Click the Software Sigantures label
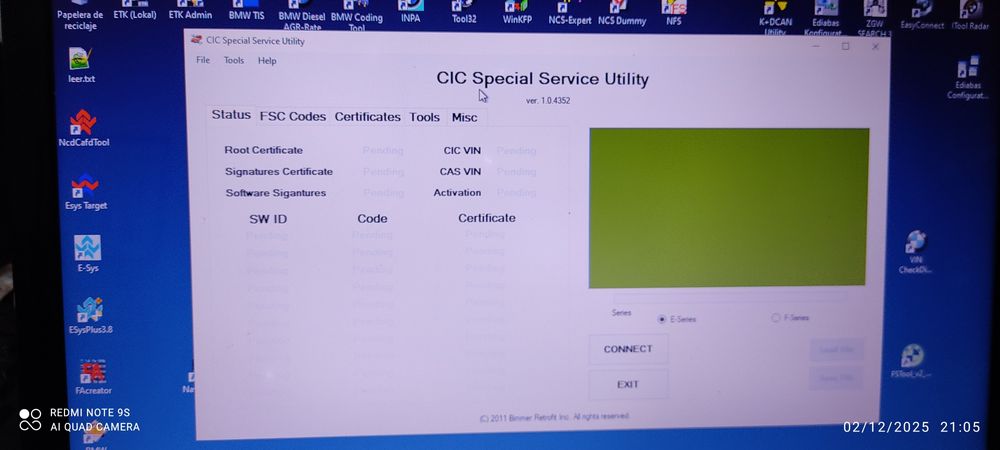 [276, 192]
